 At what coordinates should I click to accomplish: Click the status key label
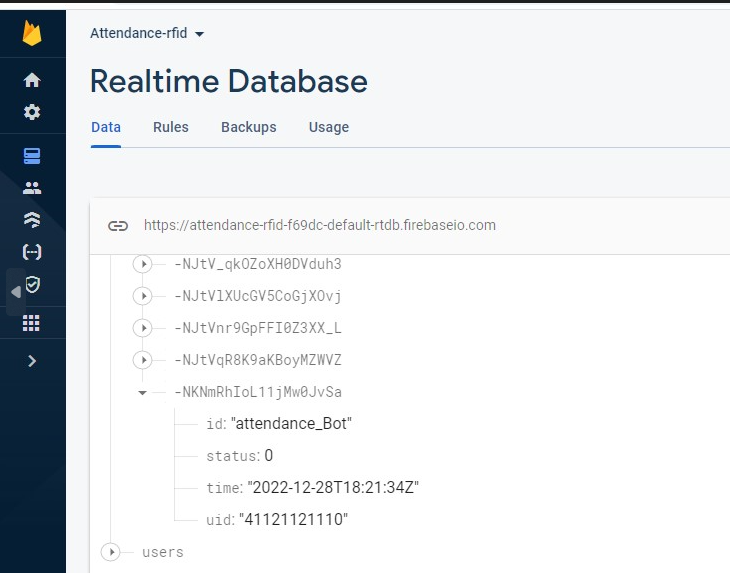(x=233, y=456)
